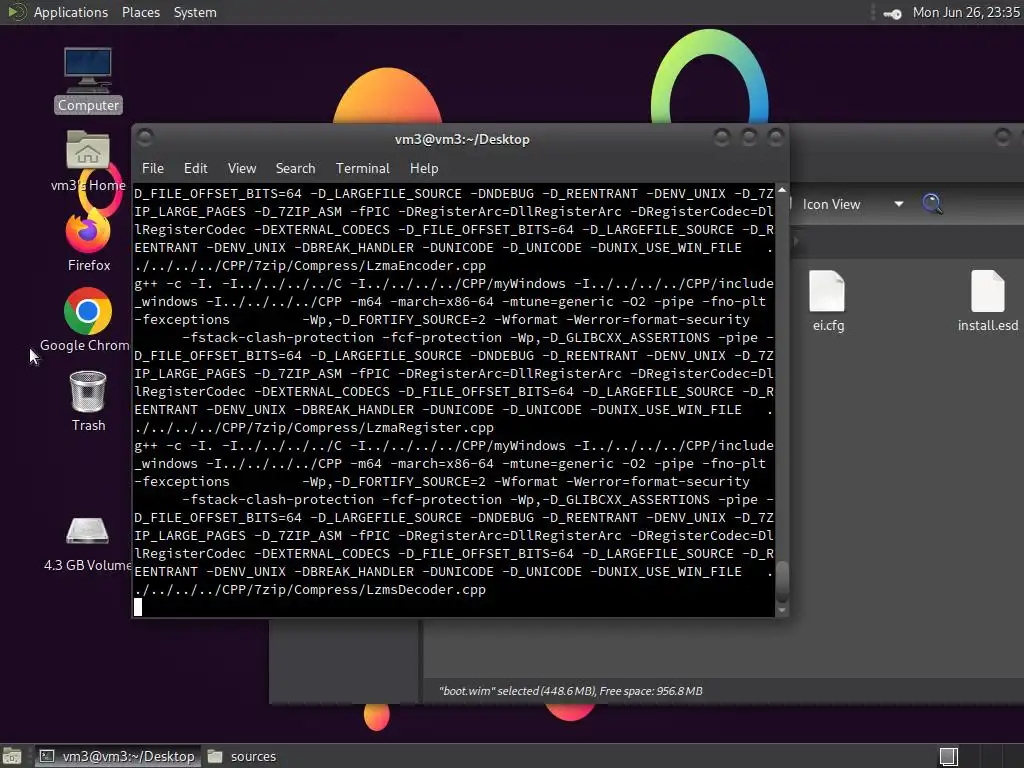
Task: Click the boot.wim selected status bar text
Action: pyautogui.click(x=570, y=691)
